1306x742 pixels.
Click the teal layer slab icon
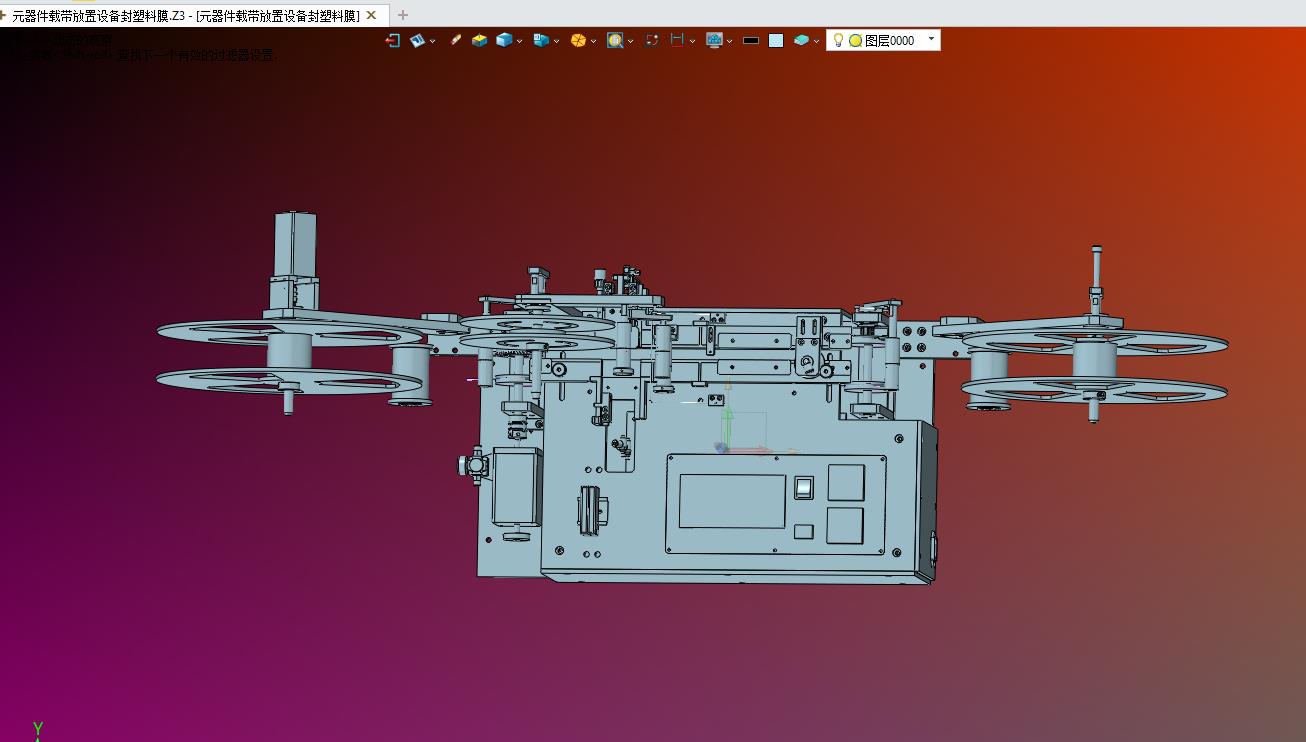point(801,40)
